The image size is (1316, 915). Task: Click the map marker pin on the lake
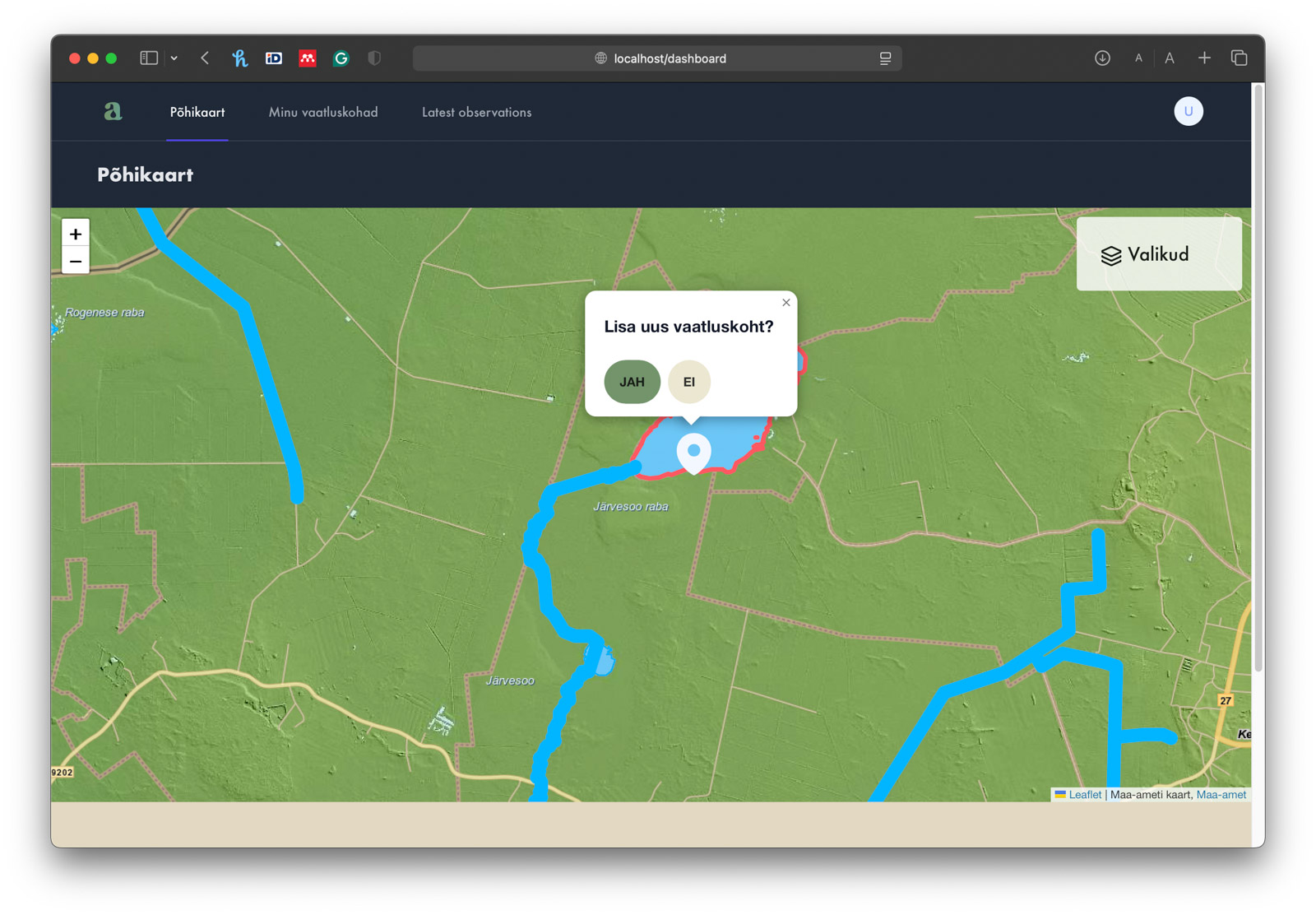(693, 452)
